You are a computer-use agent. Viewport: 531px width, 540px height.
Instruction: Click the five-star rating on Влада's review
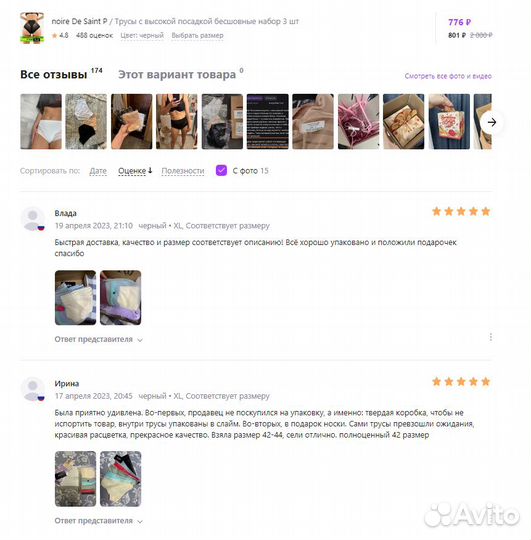(461, 211)
